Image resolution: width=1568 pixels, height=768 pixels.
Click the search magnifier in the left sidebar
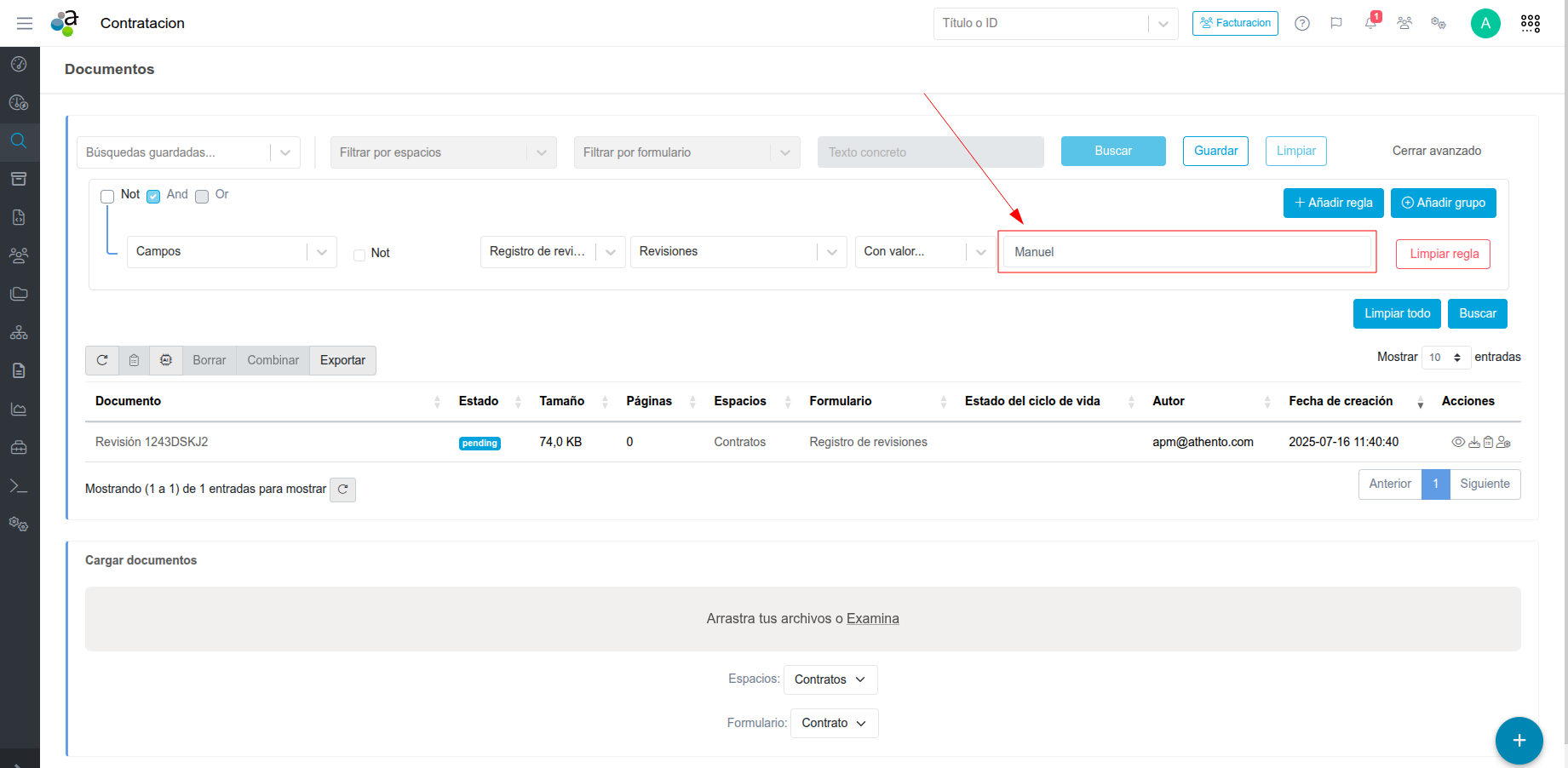tap(19, 140)
